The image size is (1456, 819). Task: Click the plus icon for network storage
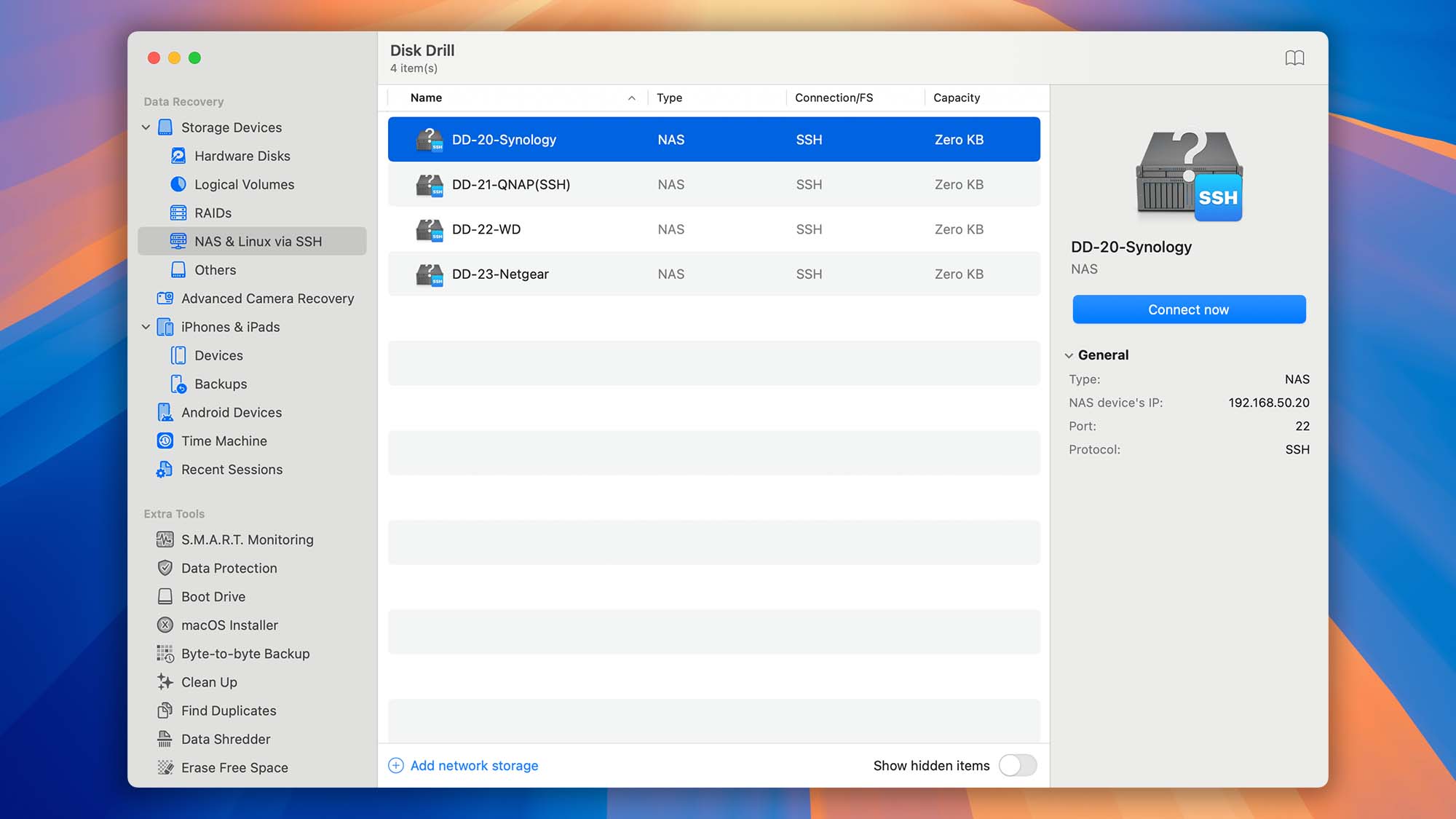pyautogui.click(x=396, y=765)
